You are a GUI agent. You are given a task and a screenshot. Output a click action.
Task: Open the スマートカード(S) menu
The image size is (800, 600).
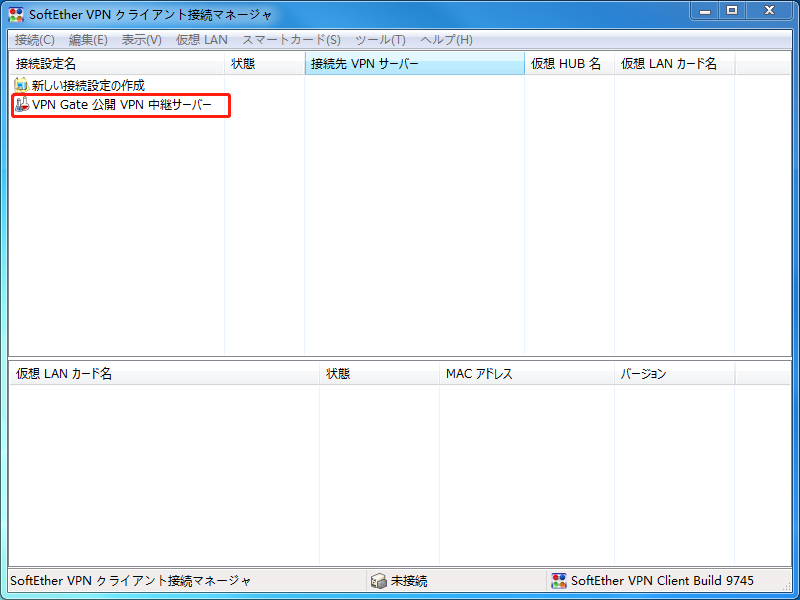click(291, 40)
